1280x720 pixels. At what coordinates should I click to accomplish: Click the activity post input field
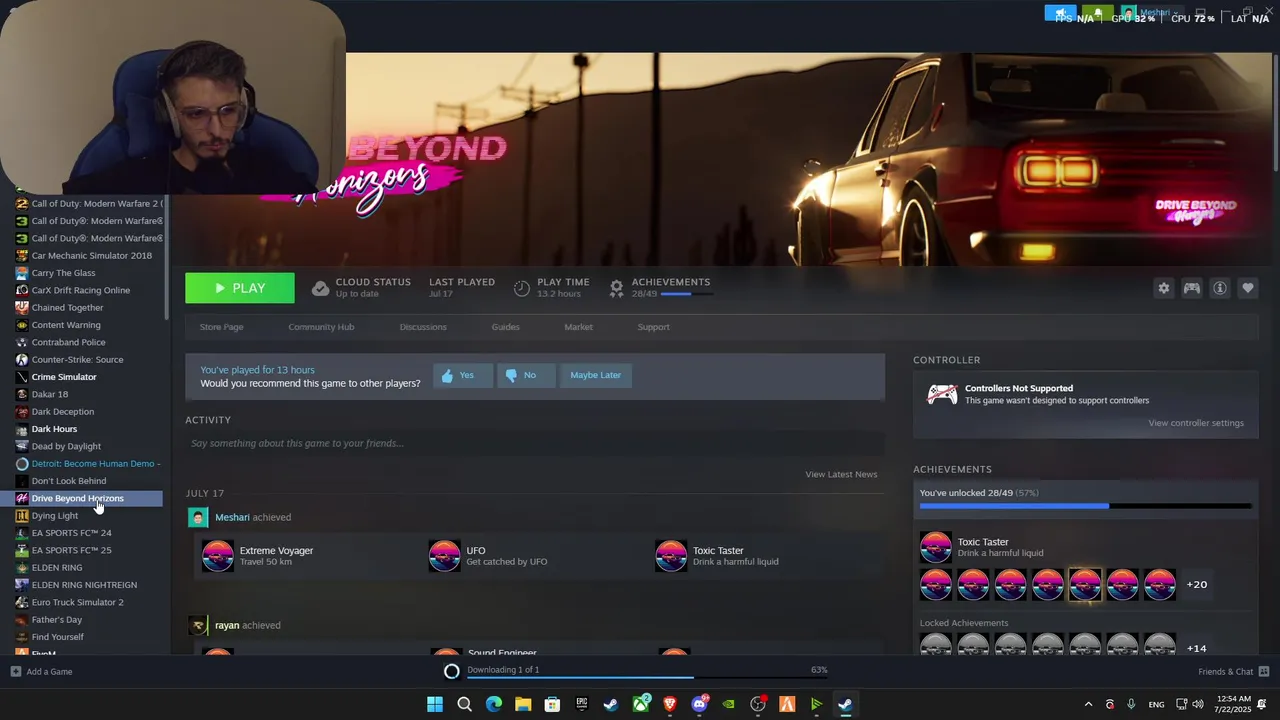(535, 443)
